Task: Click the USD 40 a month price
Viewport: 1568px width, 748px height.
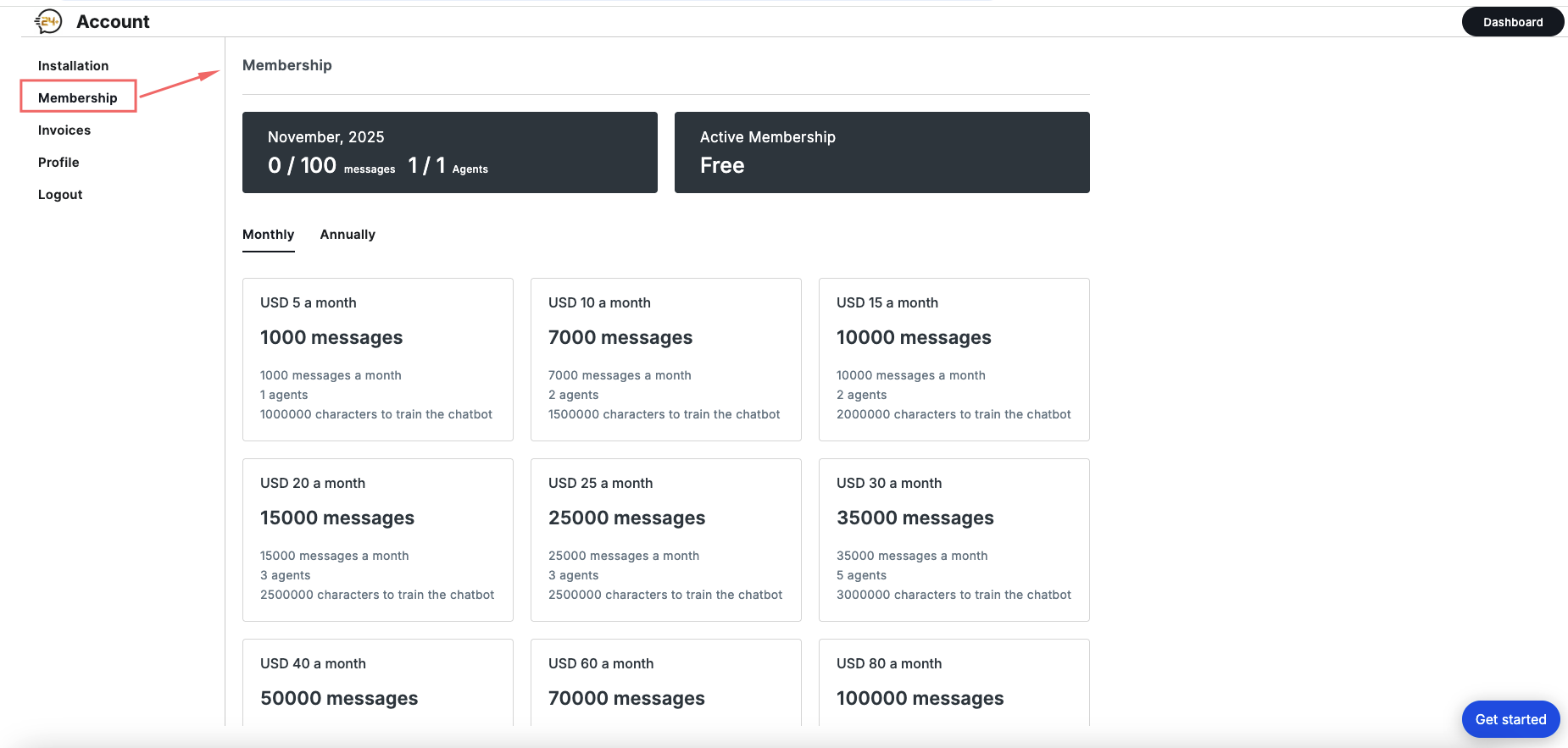Action: (x=313, y=663)
